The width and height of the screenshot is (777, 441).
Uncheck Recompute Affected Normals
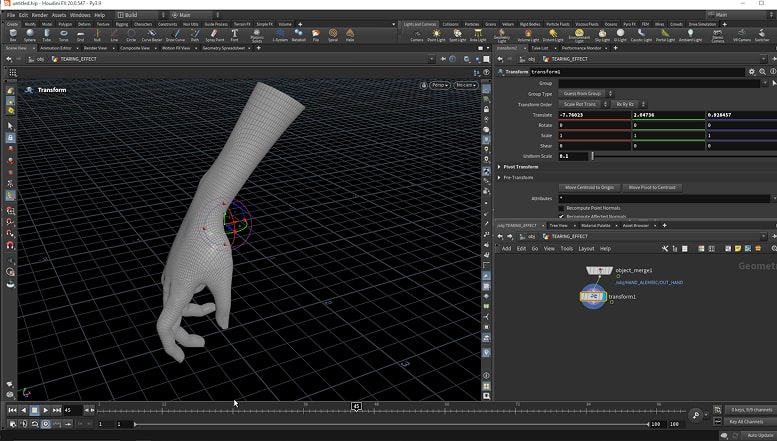(562, 216)
